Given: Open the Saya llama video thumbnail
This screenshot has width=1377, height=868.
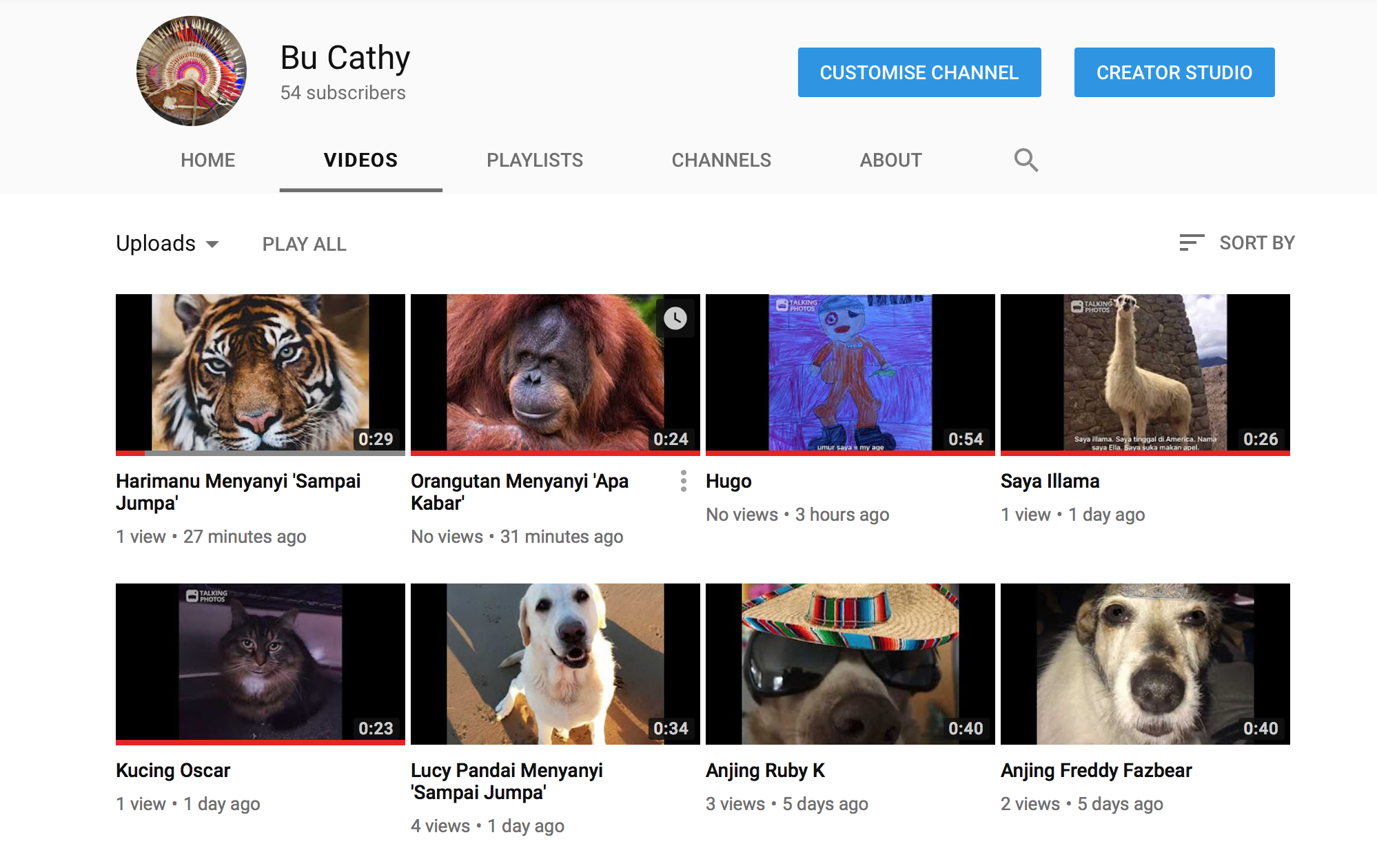Looking at the screenshot, I should click(x=1145, y=373).
